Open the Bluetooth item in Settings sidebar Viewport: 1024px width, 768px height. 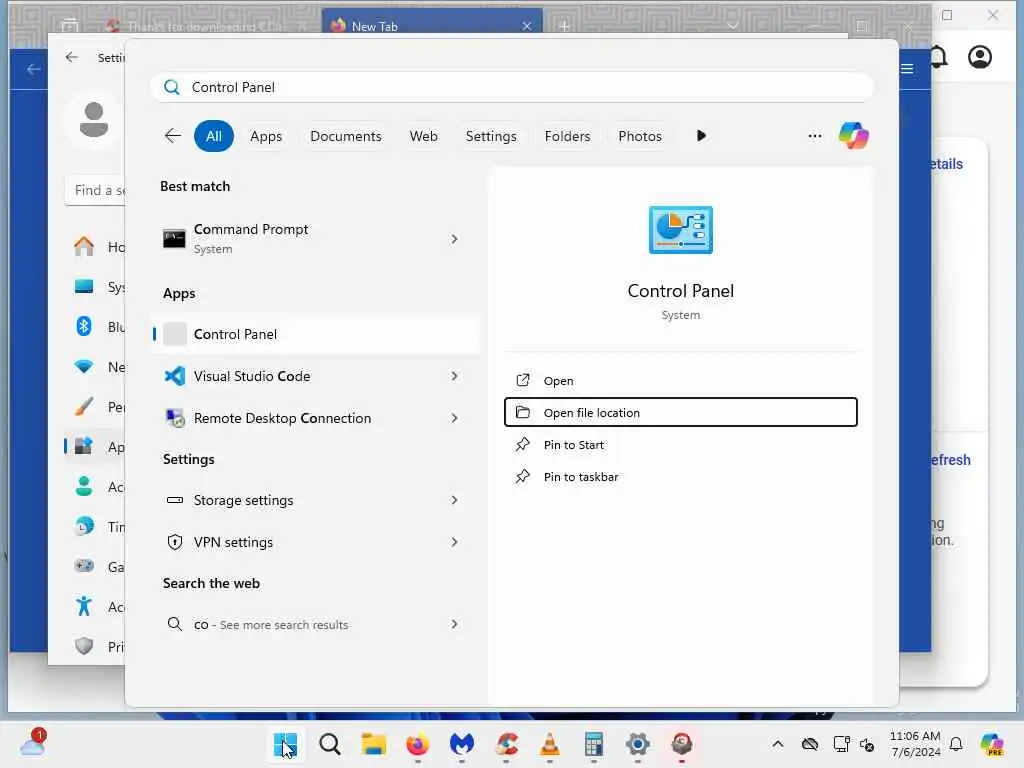click(95, 327)
